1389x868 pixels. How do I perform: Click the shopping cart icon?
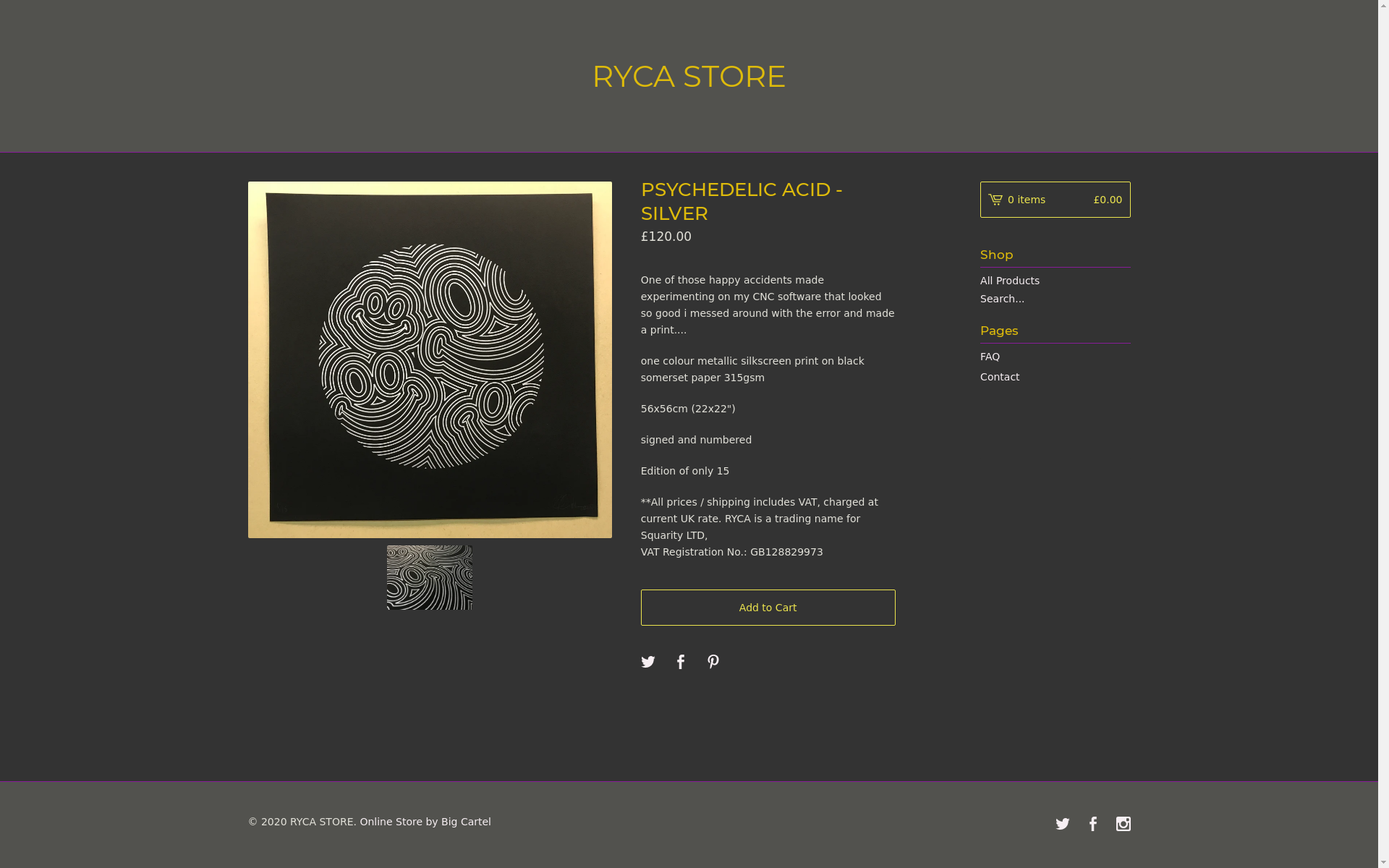995,200
